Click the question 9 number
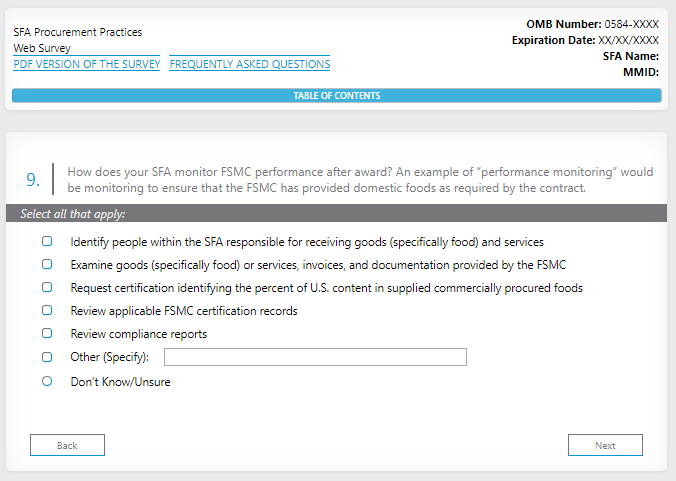The image size is (676, 481). [x=33, y=180]
